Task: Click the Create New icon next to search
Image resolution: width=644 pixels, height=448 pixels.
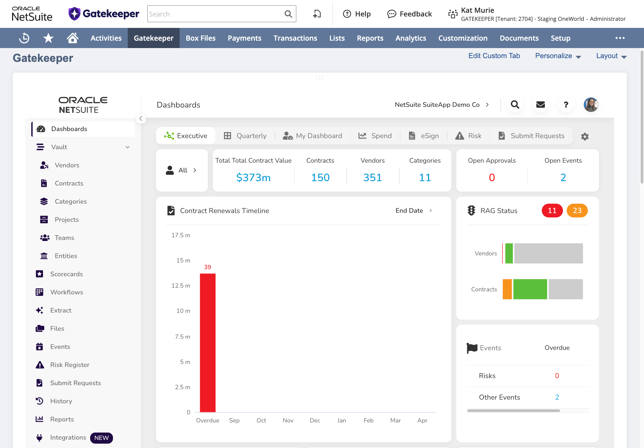Action: pos(317,14)
